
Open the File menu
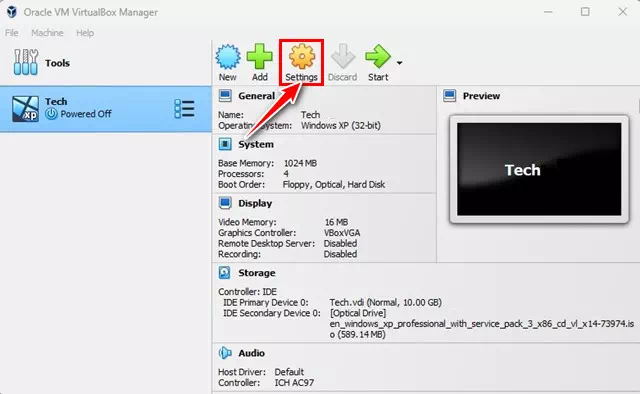pos(11,33)
